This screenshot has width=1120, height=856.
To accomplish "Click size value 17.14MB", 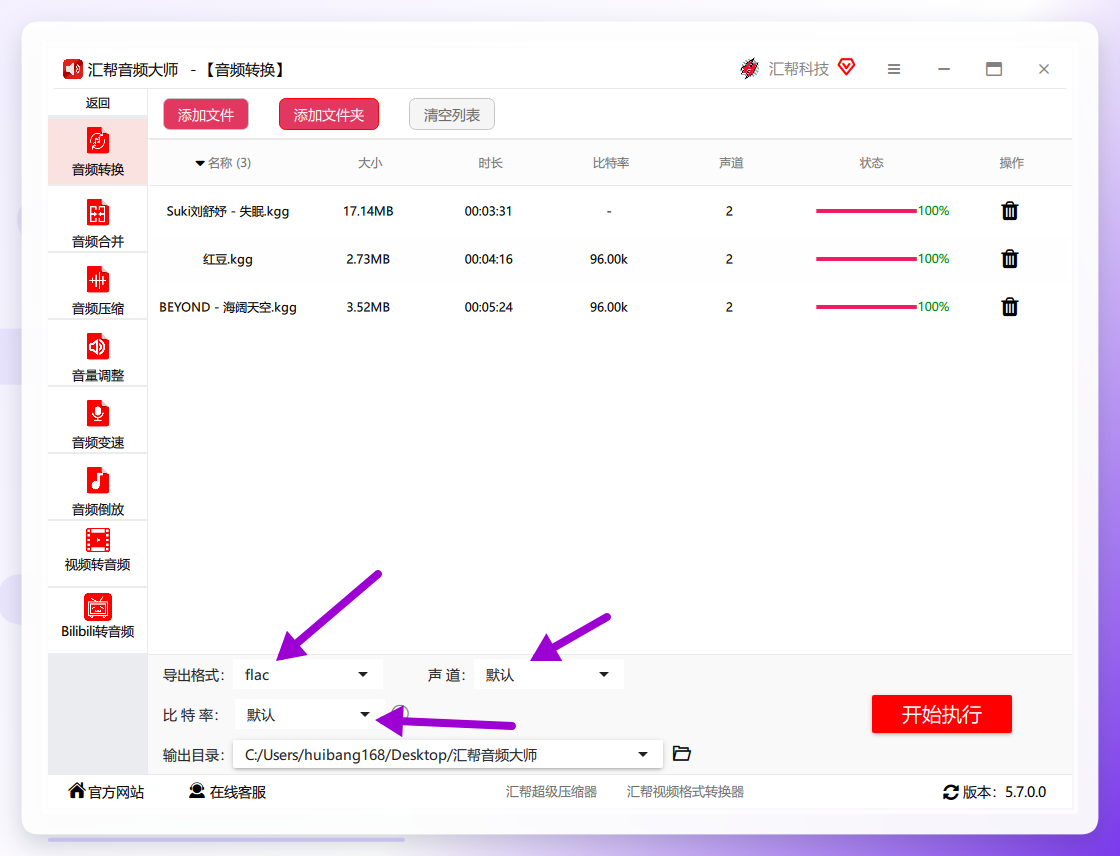I will pyautogui.click(x=368, y=211).
